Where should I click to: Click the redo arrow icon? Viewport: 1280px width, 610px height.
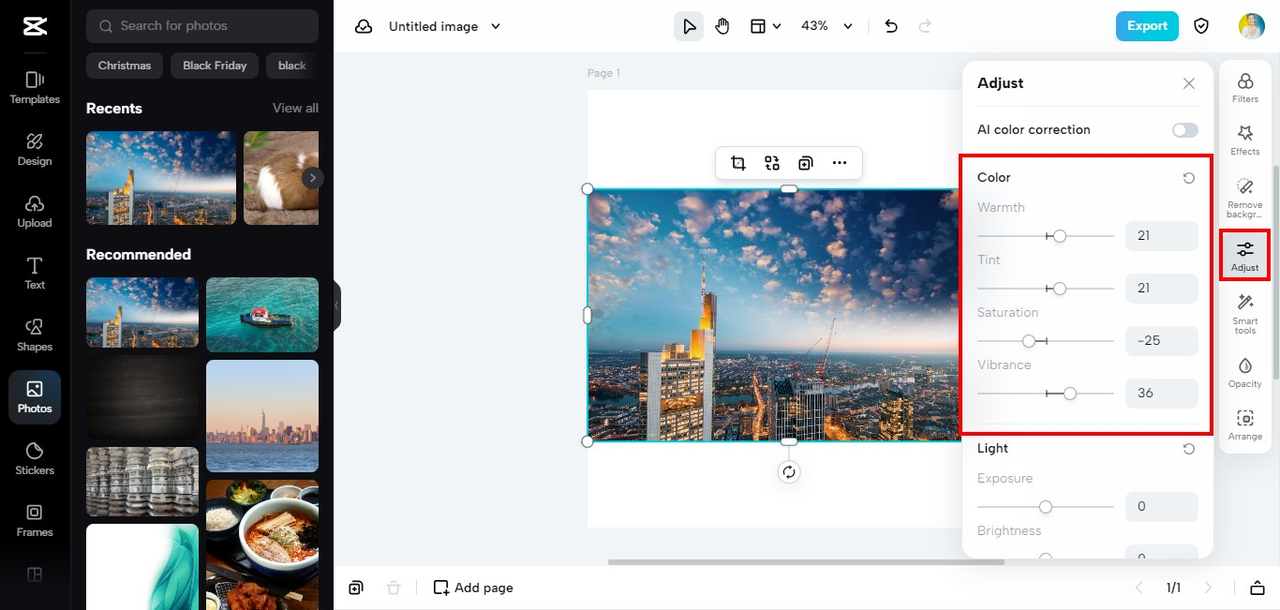[x=925, y=26]
